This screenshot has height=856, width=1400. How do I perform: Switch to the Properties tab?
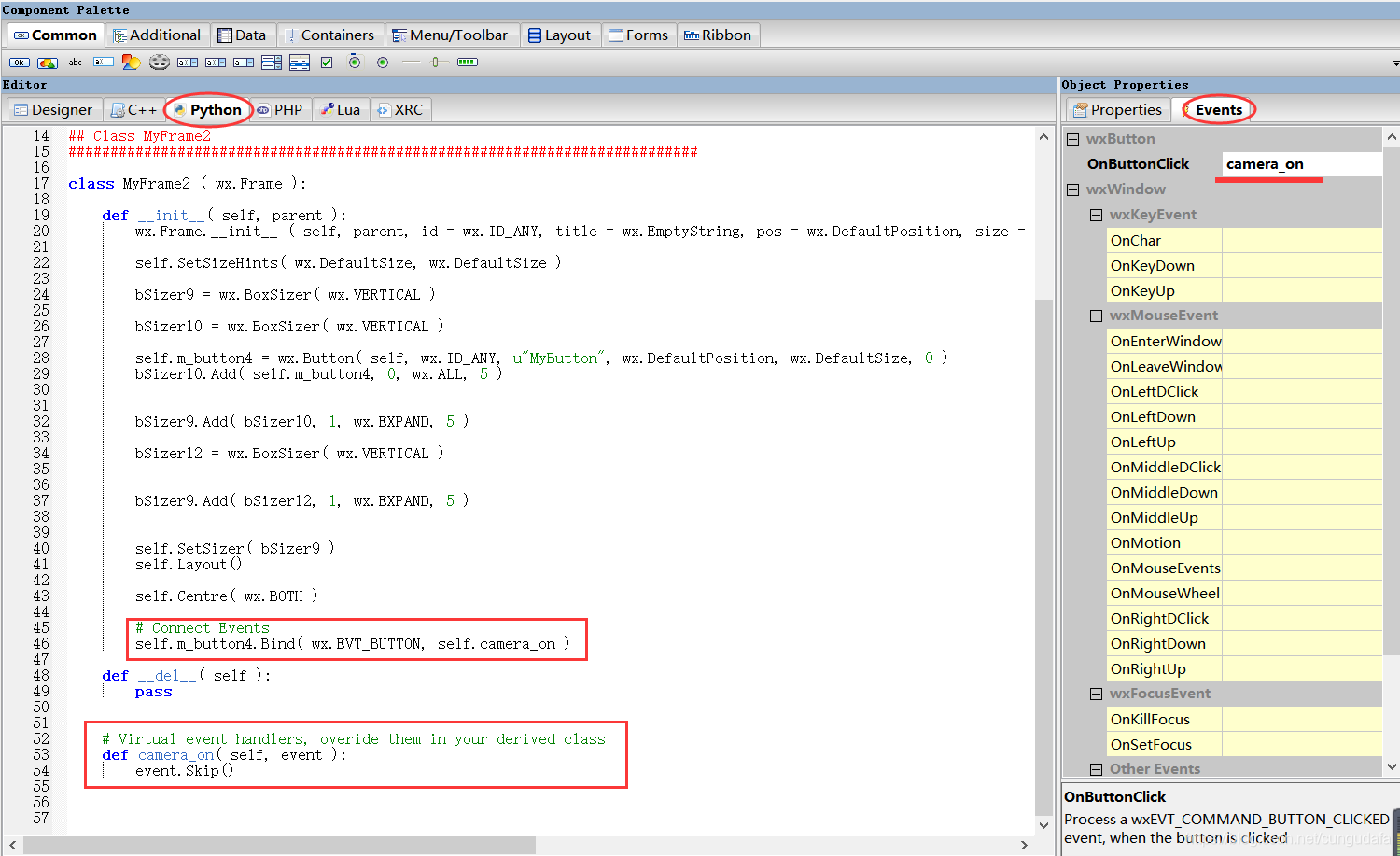1118,110
